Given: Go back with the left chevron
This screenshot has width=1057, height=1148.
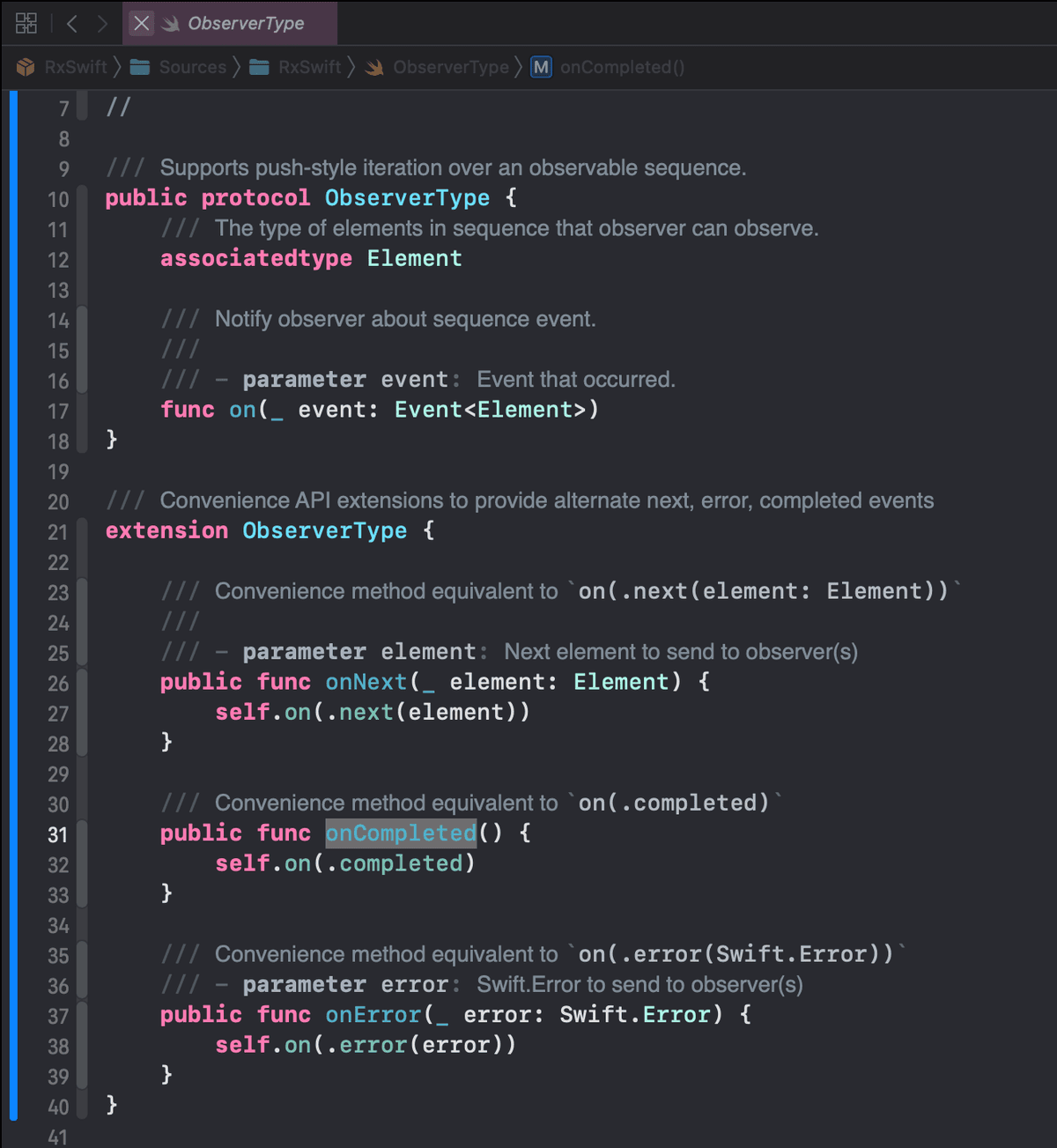Looking at the screenshot, I should click(72, 24).
